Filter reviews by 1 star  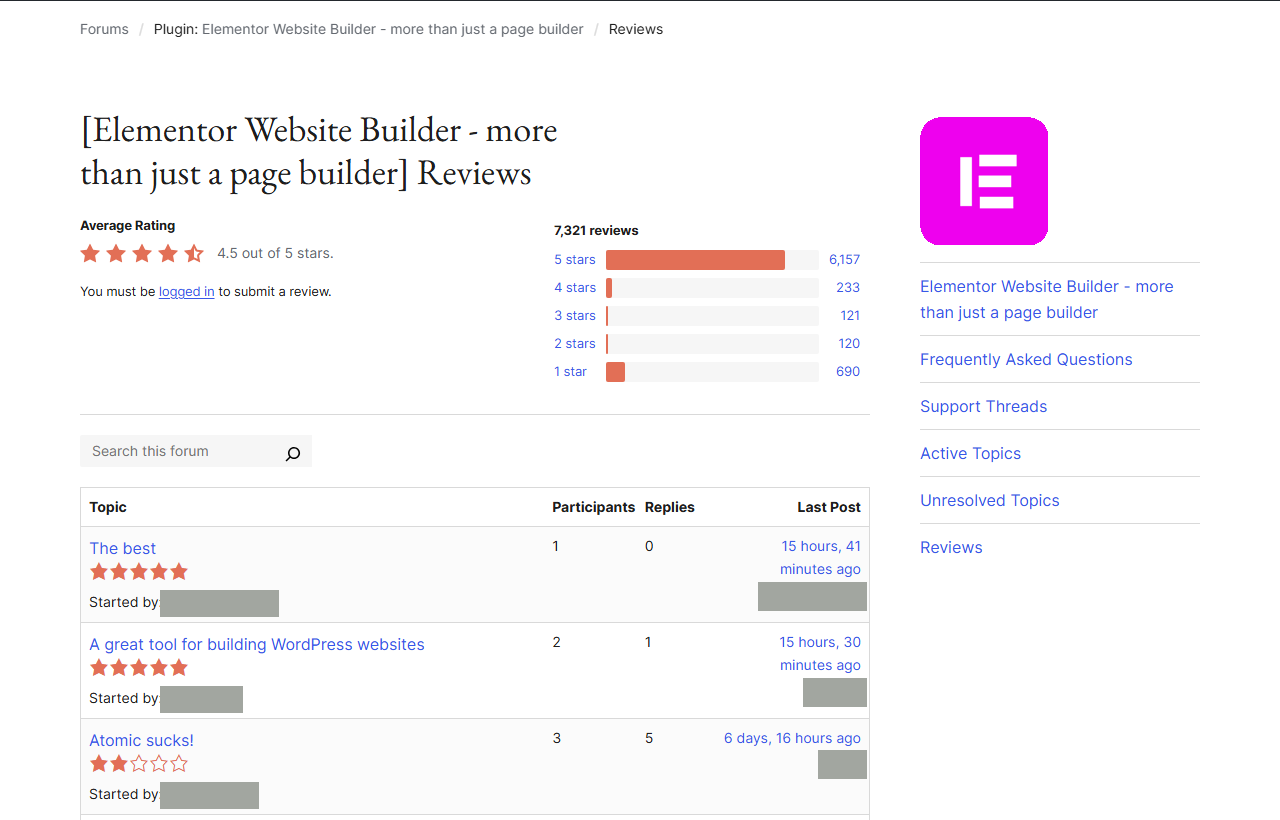point(571,371)
